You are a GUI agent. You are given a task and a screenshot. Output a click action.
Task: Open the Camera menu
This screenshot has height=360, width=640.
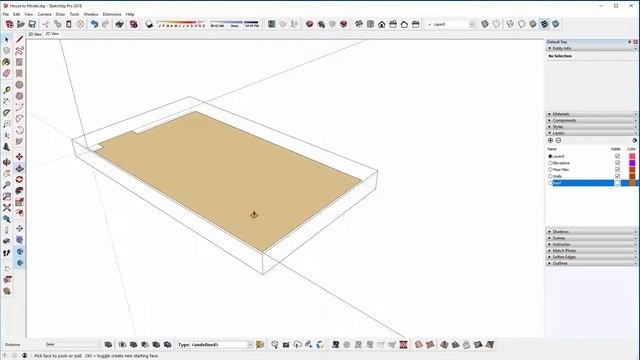point(44,14)
